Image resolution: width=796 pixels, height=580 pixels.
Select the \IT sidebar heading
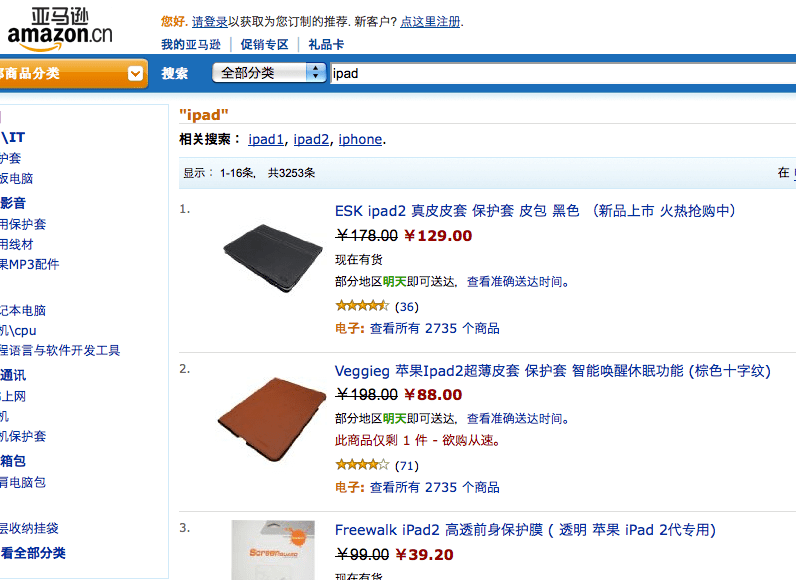[x=13, y=138]
